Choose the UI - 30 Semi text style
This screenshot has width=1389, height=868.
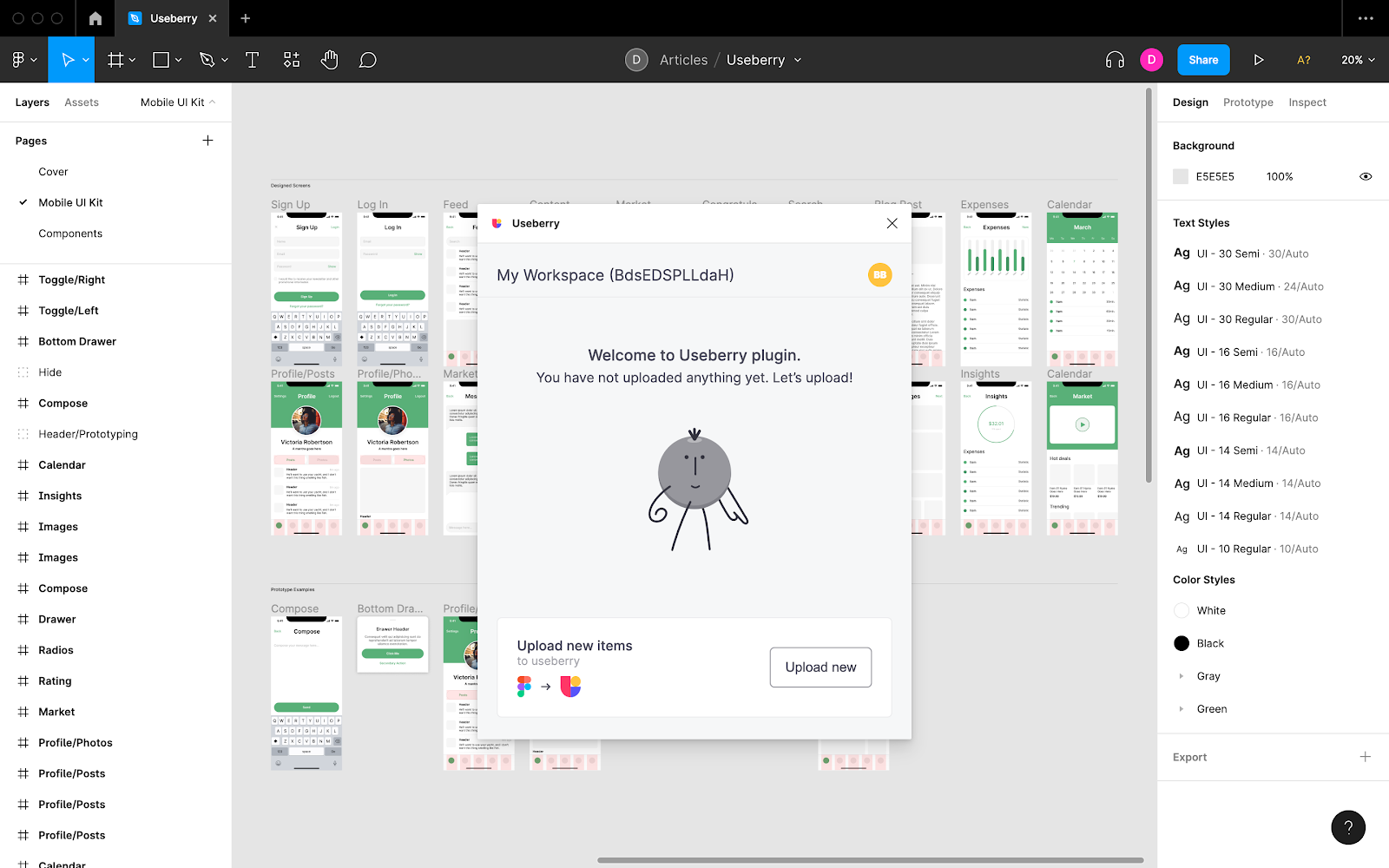(1241, 253)
